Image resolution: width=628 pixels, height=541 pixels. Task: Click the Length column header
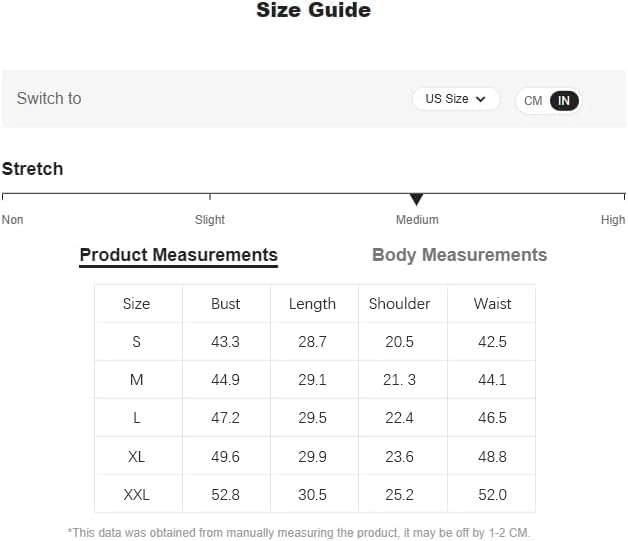[312, 304]
